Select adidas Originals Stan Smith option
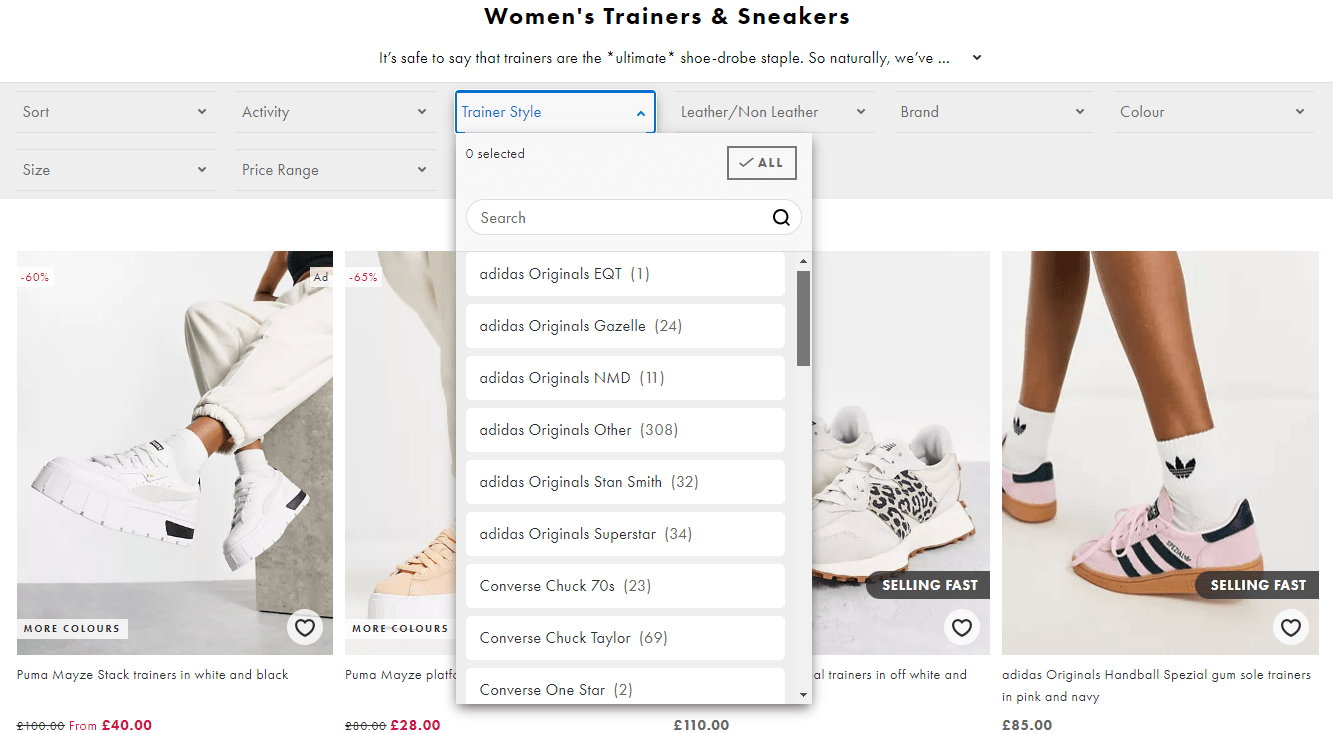 click(x=625, y=482)
